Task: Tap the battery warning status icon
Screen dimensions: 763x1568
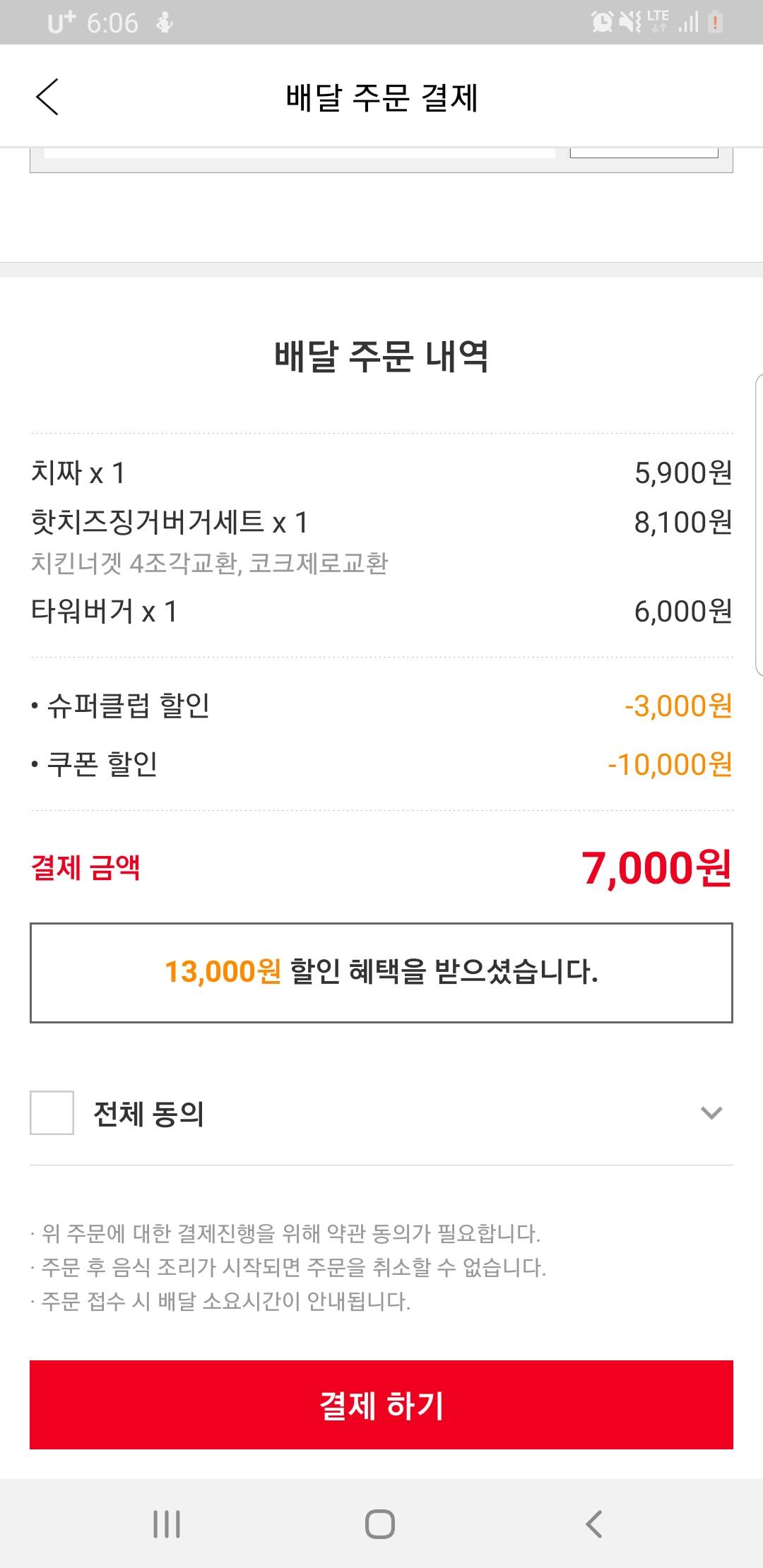Action: click(715, 23)
